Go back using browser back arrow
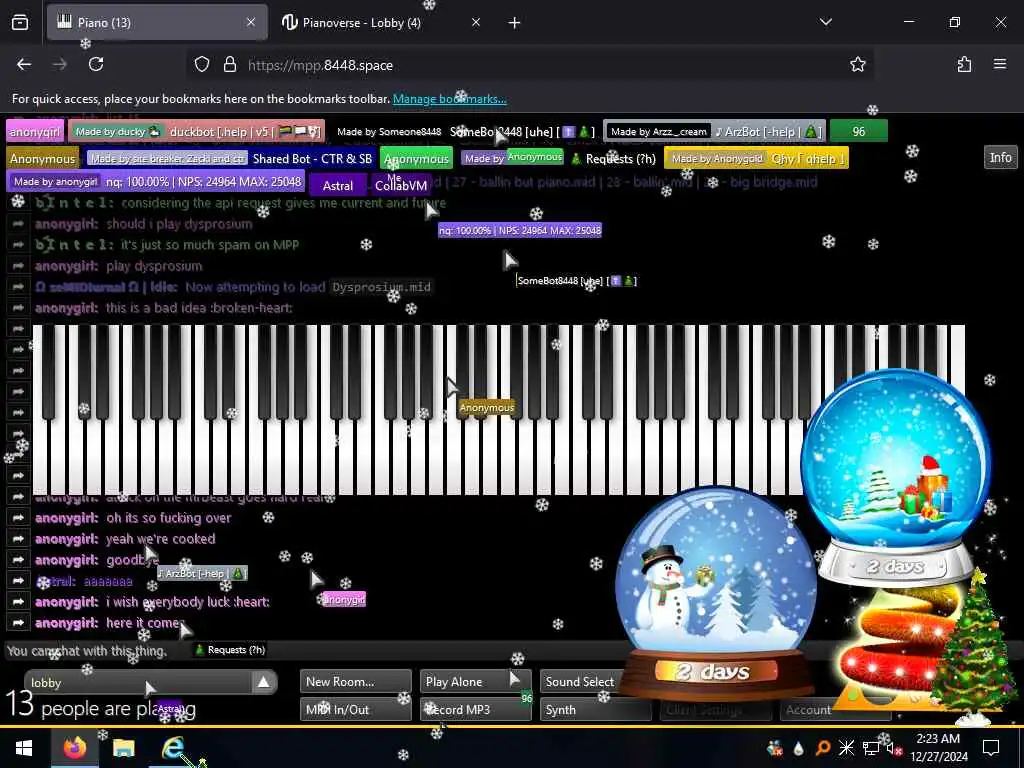This screenshot has height=768, width=1024. coord(24,65)
